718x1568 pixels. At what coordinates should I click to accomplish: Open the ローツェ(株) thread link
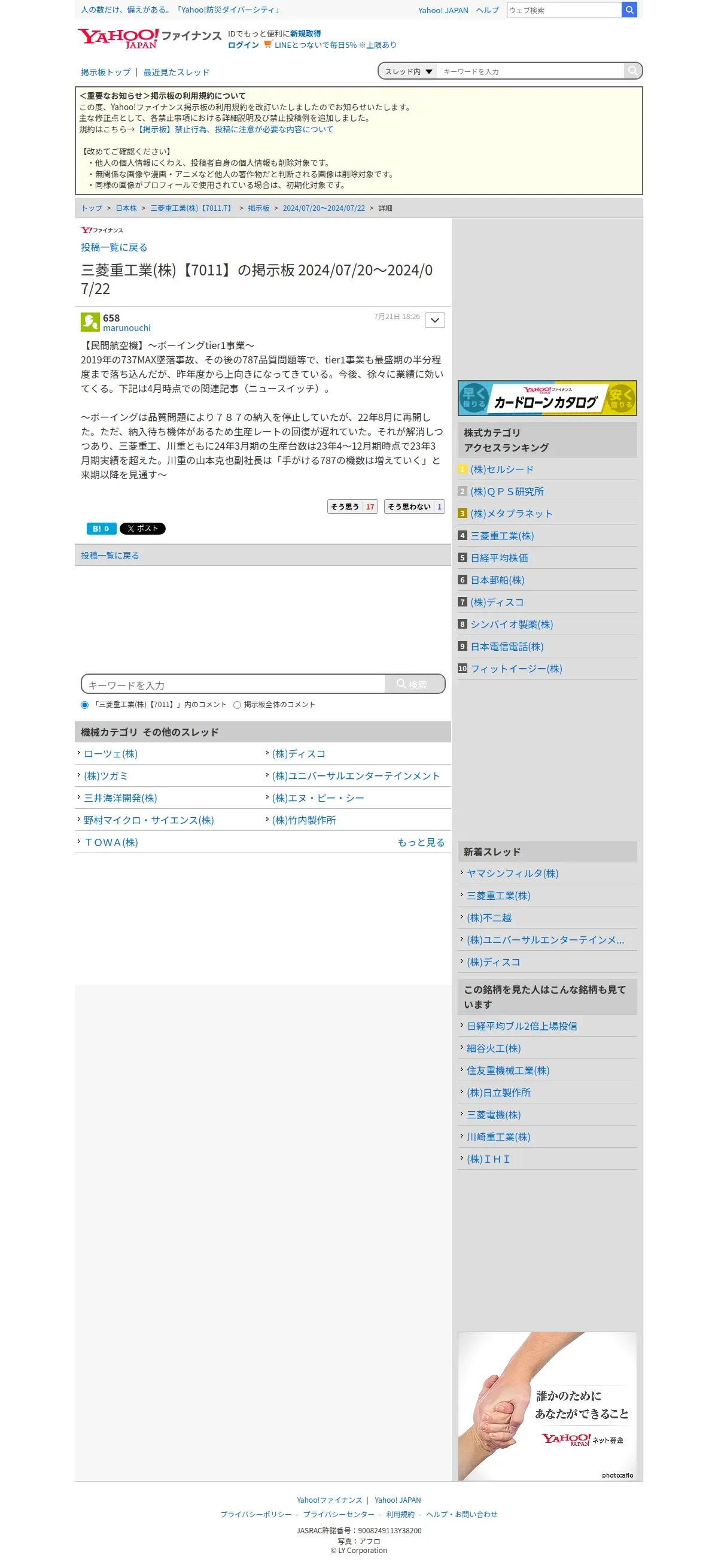click(111, 754)
